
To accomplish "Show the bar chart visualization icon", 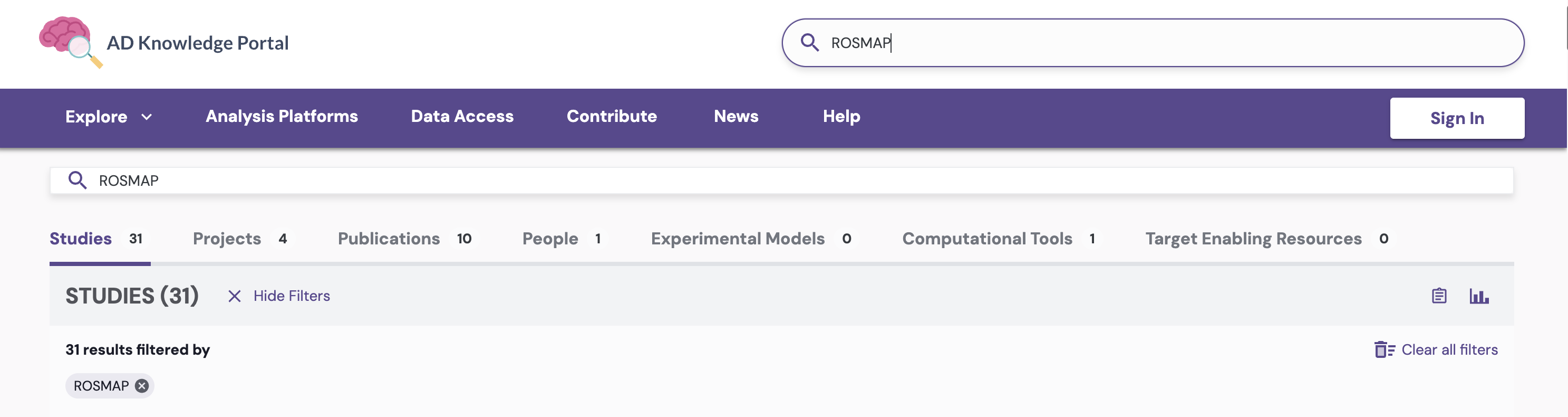I will (x=1479, y=296).
